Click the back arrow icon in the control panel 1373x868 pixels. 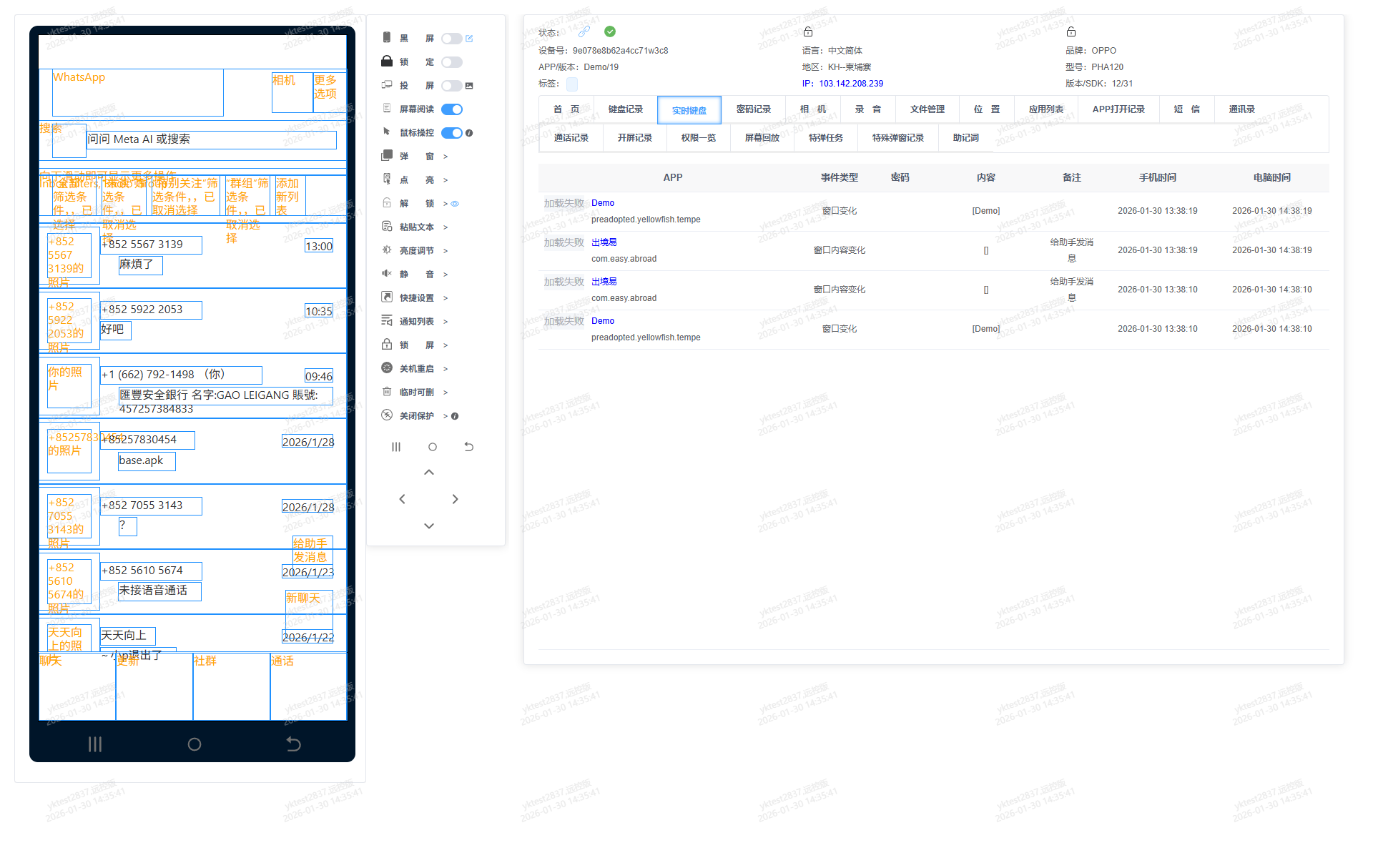[469, 447]
